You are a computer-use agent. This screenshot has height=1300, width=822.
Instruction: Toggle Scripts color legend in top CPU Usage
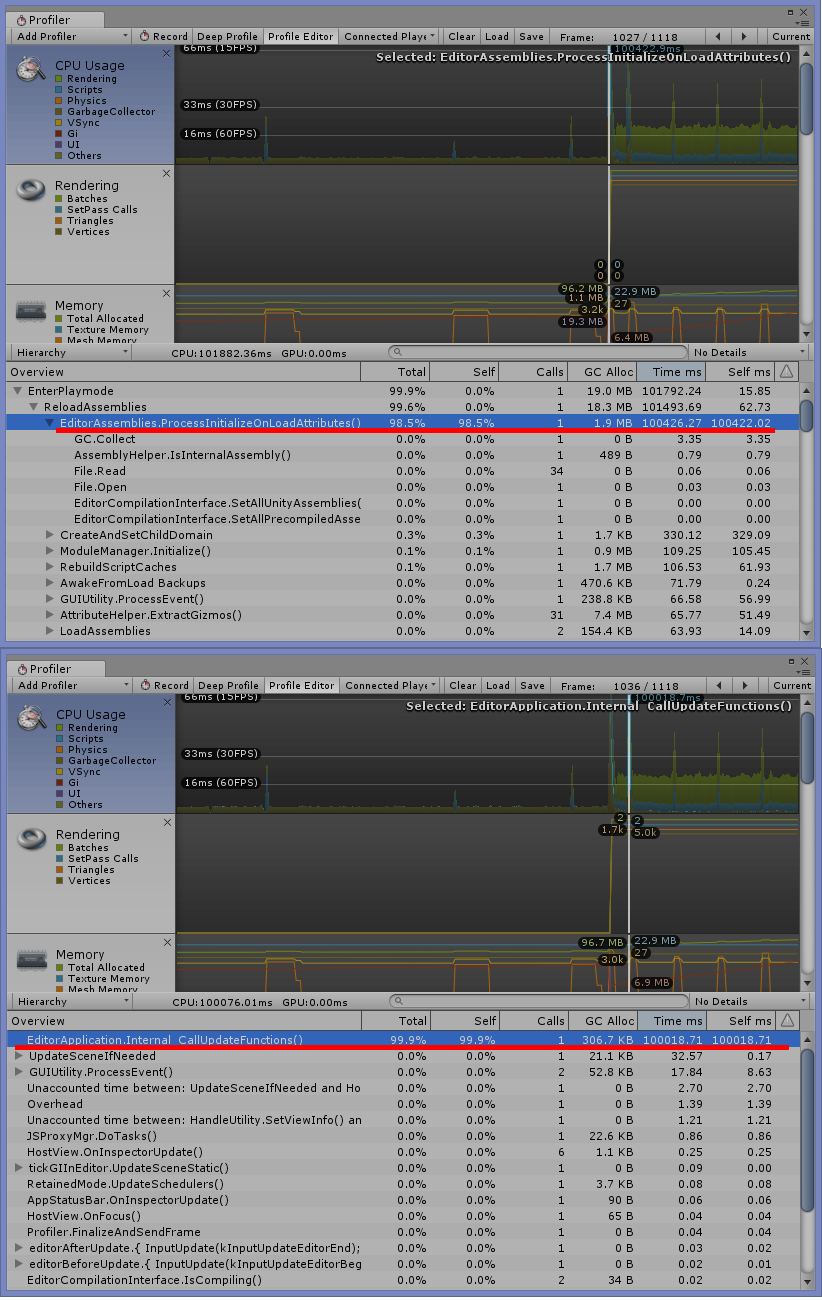pyautogui.click(x=58, y=90)
